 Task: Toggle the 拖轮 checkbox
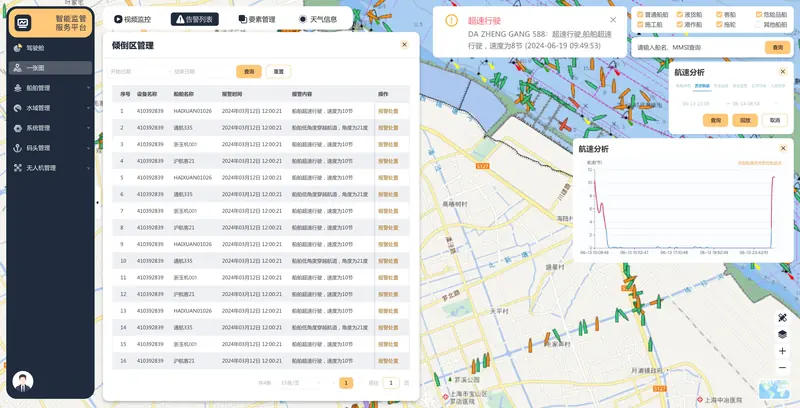point(719,24)
